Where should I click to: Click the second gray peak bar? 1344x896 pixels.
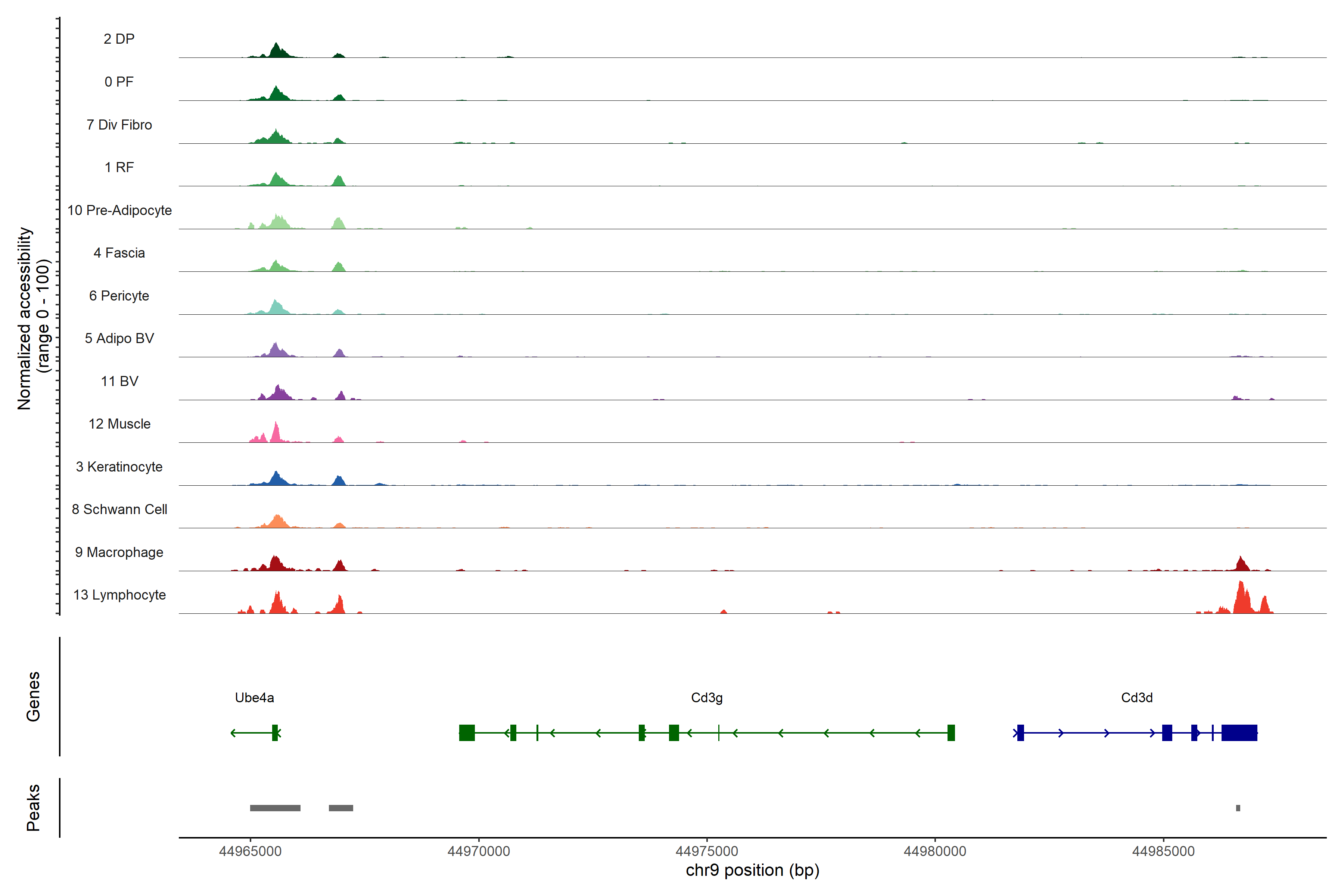tap(340, 808)
